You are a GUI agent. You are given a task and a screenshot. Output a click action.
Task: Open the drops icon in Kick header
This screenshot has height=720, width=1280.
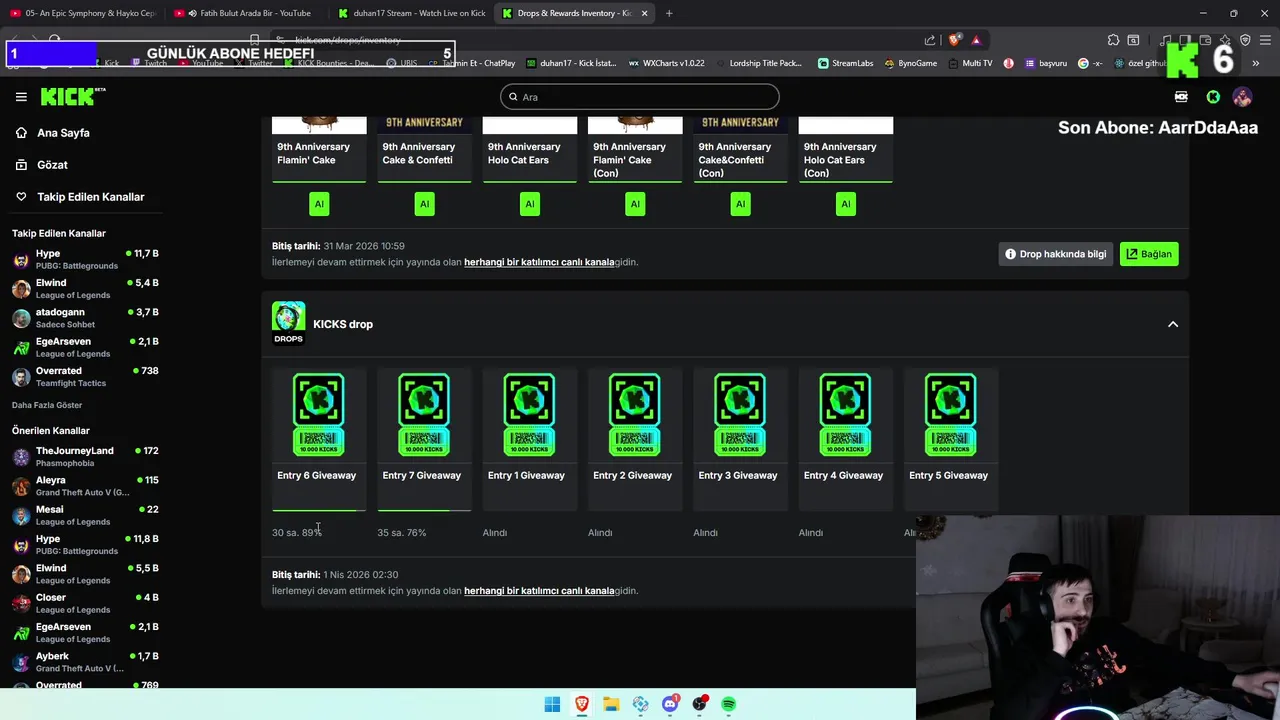[1182, 97]
